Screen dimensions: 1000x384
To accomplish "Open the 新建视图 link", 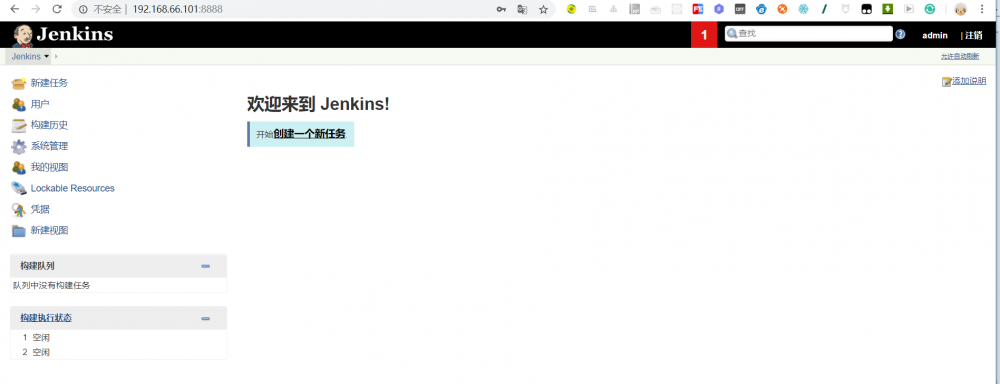I will tap(49, 230).
